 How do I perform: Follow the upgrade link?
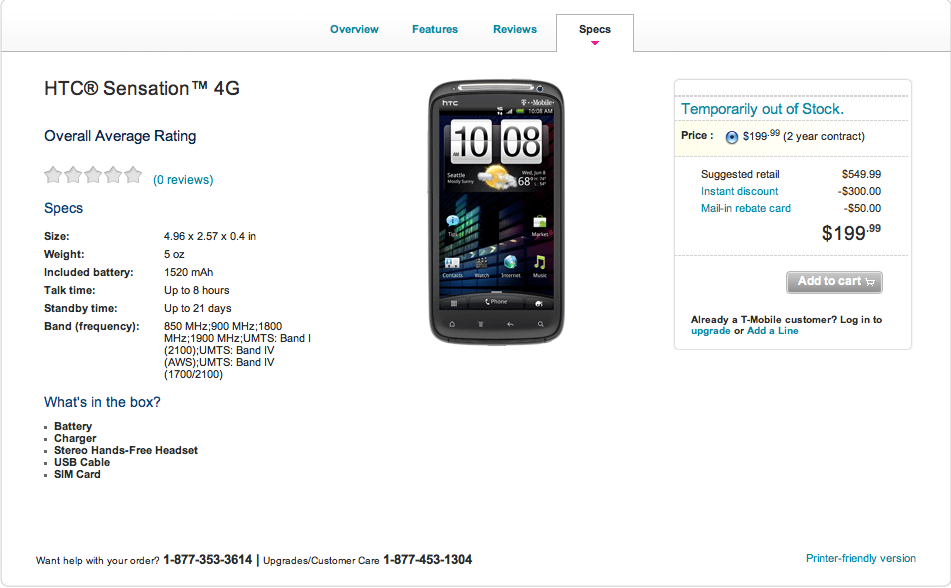tap(710, 331)
